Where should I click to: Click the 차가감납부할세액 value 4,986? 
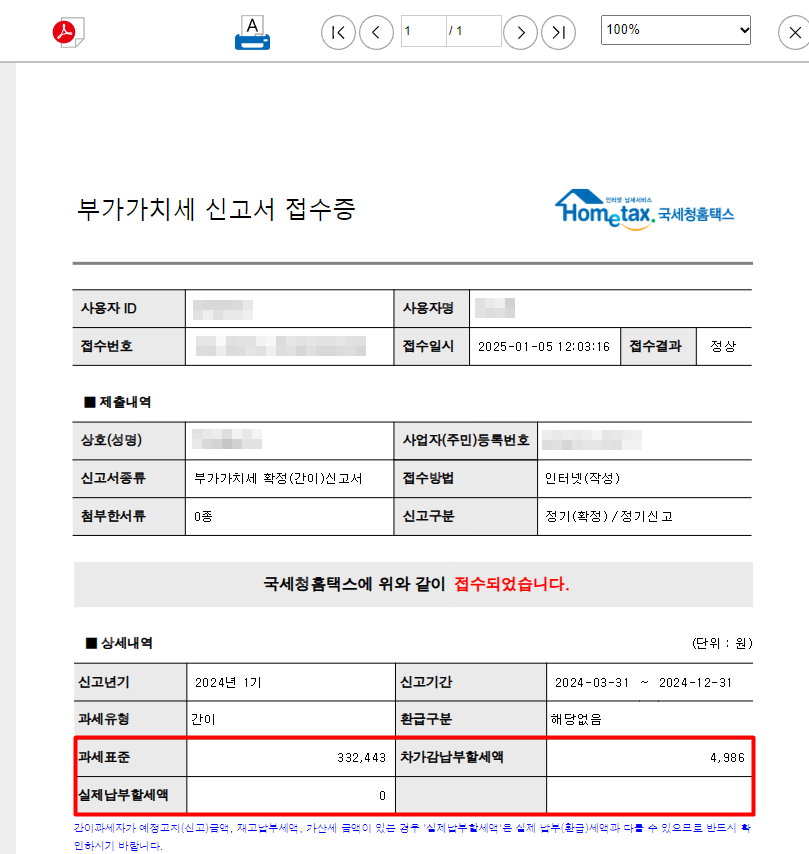(728, 759)
